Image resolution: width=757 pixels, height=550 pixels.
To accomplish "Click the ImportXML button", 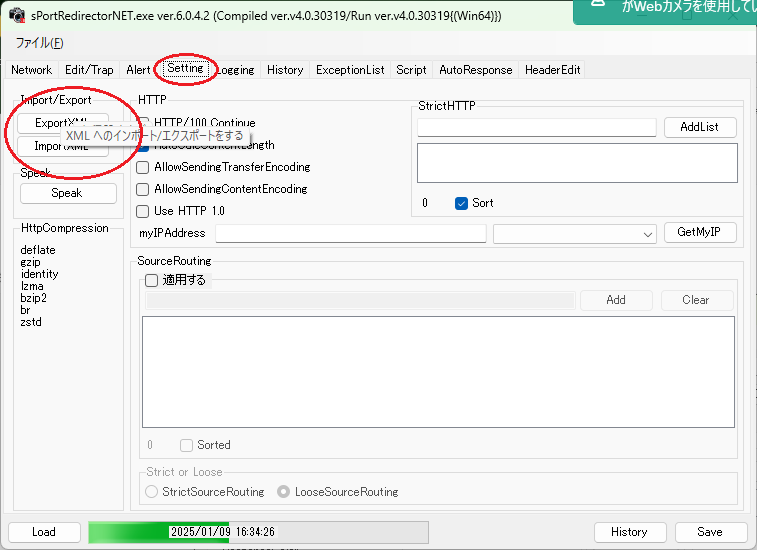I will (x=63, y=146).
